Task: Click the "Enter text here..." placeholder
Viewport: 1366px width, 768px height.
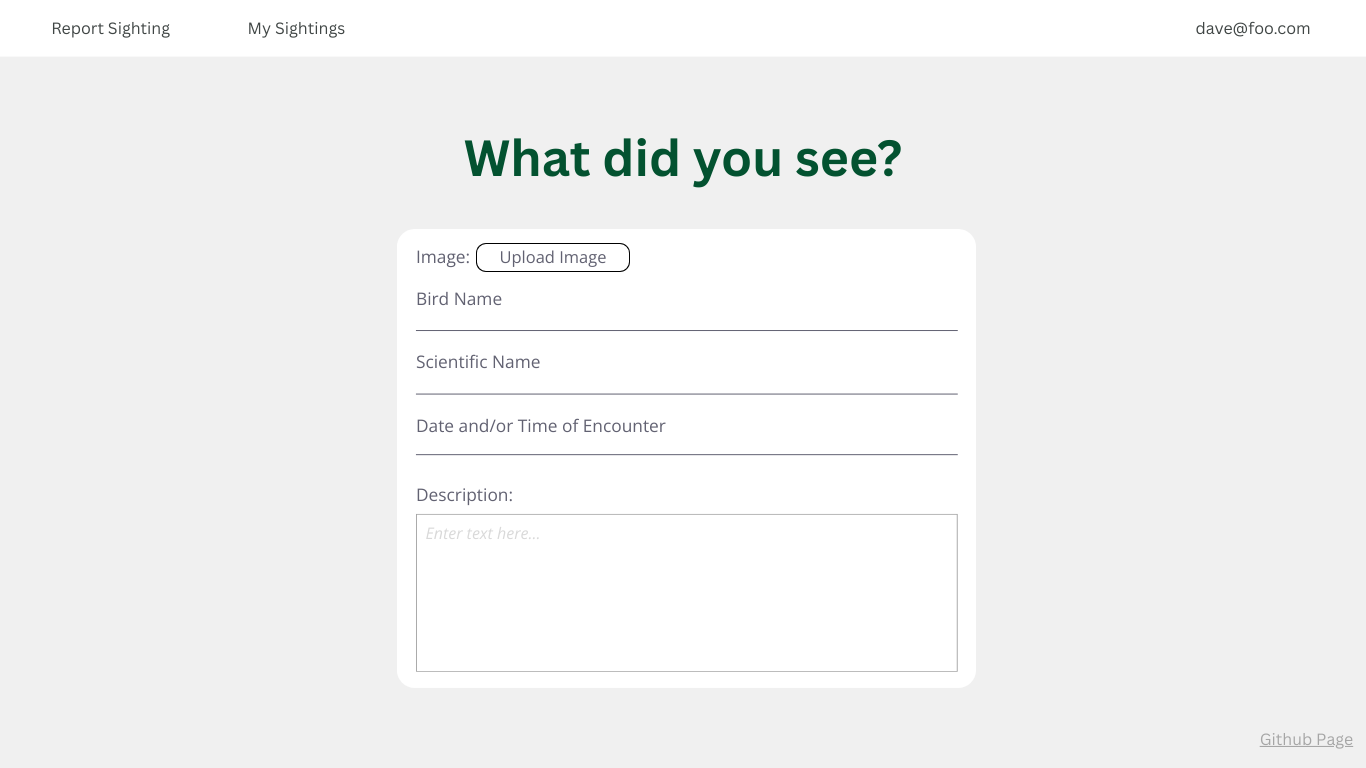Action: [483, 534]
